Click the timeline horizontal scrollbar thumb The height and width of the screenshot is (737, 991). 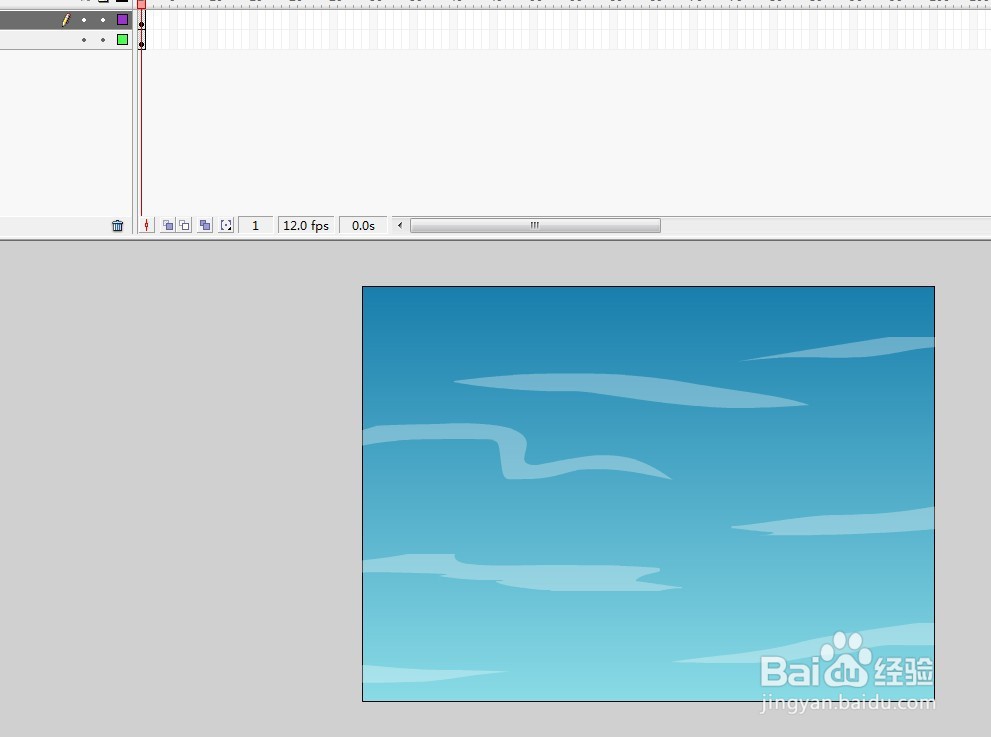(535, 225)
